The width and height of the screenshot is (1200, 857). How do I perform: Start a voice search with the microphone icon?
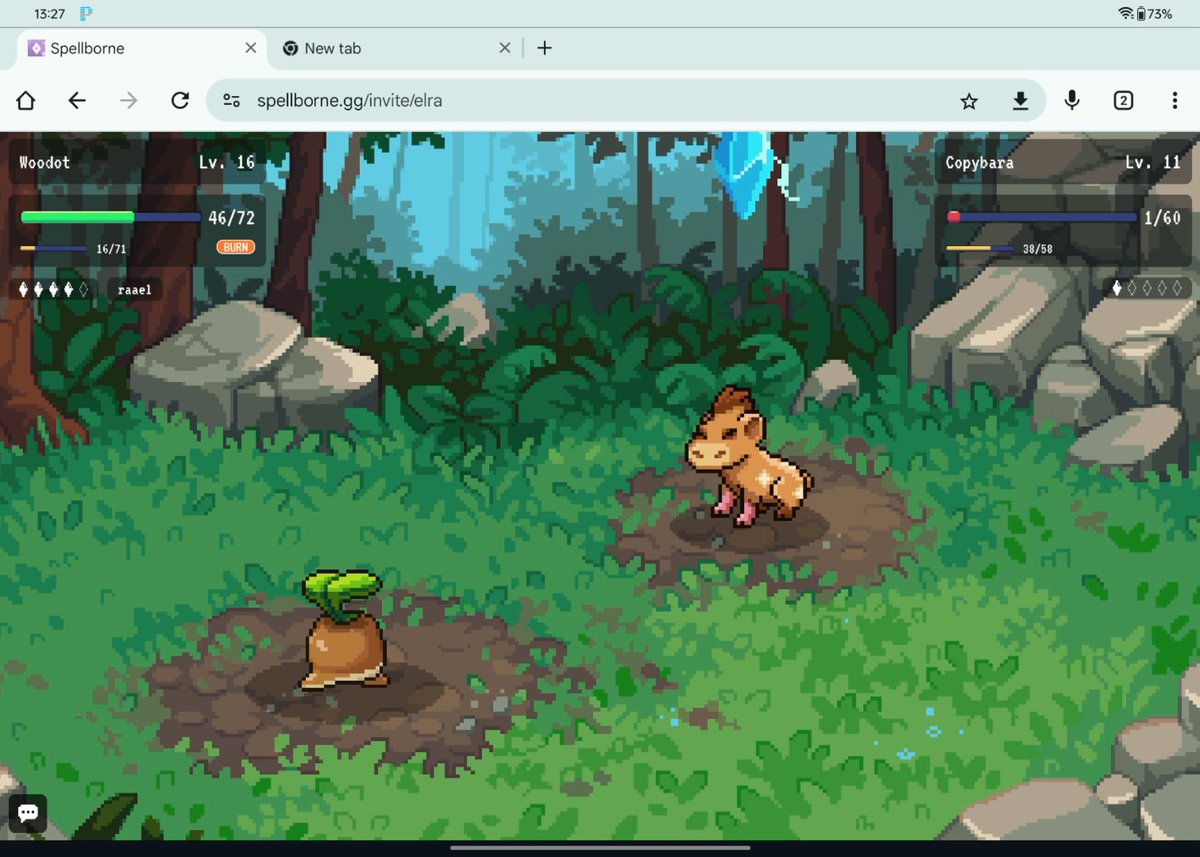coord(1072,100)
